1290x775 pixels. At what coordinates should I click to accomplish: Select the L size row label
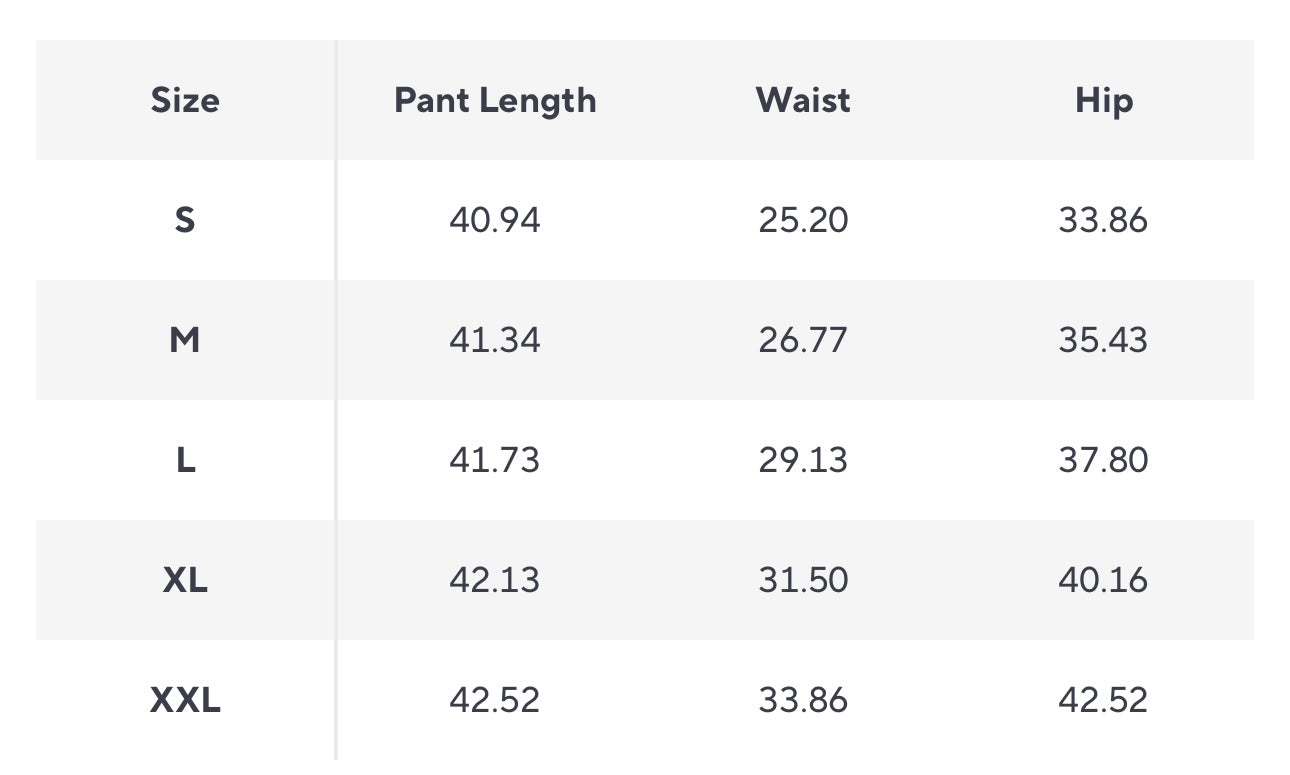pyautogui.click(x=185, y=460)
